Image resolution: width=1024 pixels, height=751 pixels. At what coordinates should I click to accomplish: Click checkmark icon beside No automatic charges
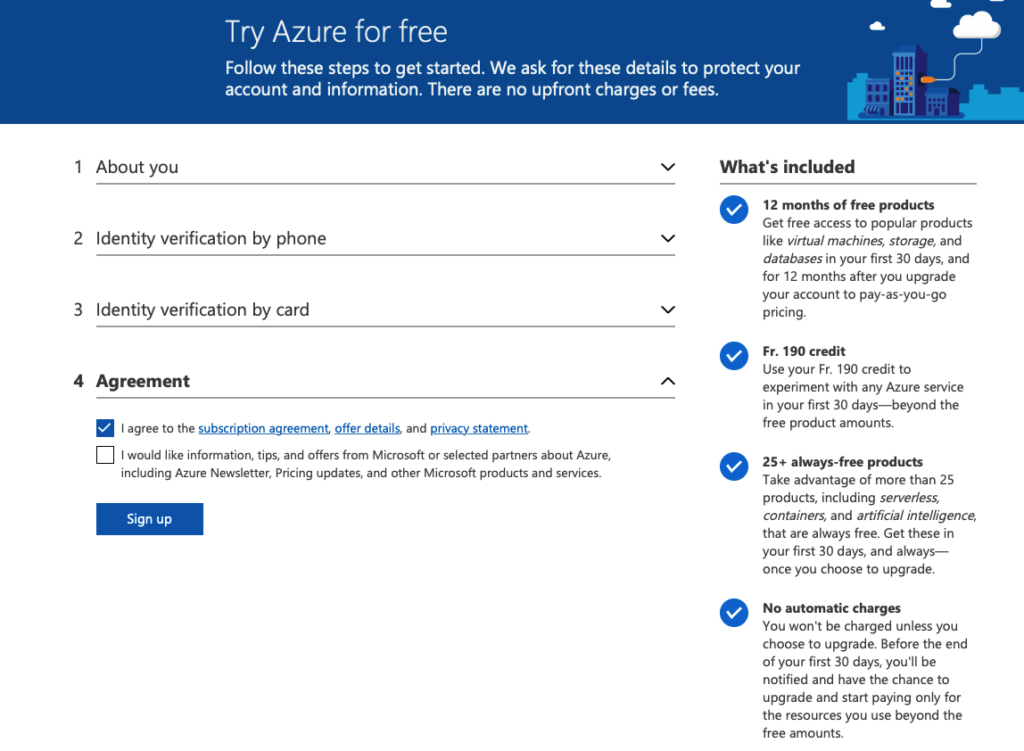point(734,612)
